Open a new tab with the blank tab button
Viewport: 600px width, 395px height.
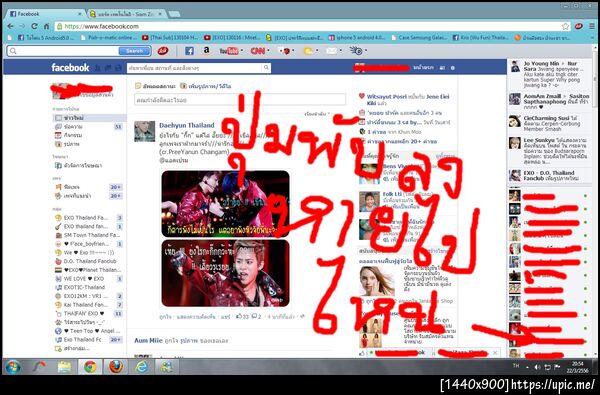pyautogui.click(x=174, y=14)
